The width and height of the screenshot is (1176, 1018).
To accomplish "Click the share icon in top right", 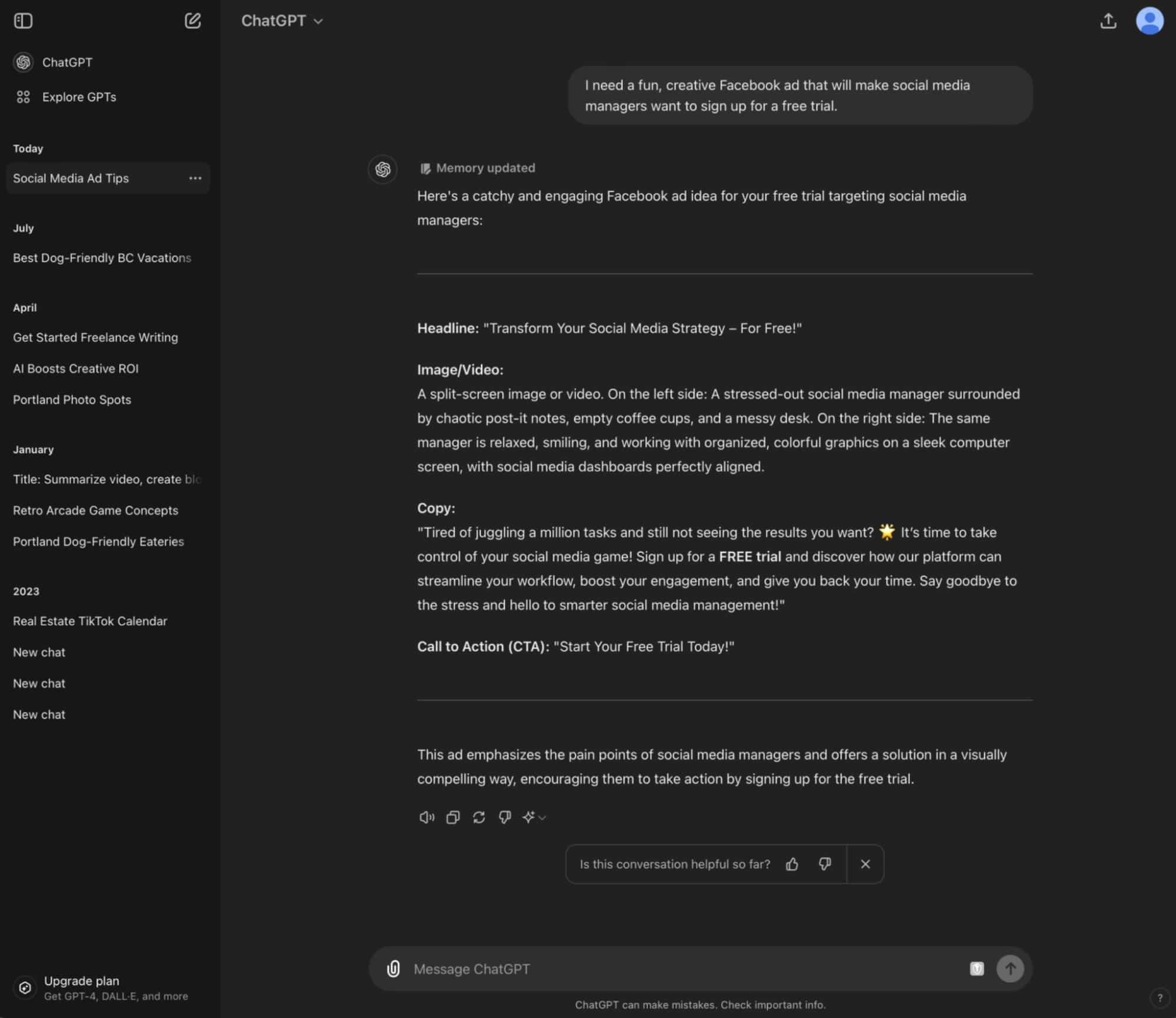I will pyautogui.click(x=1108, y=21).
